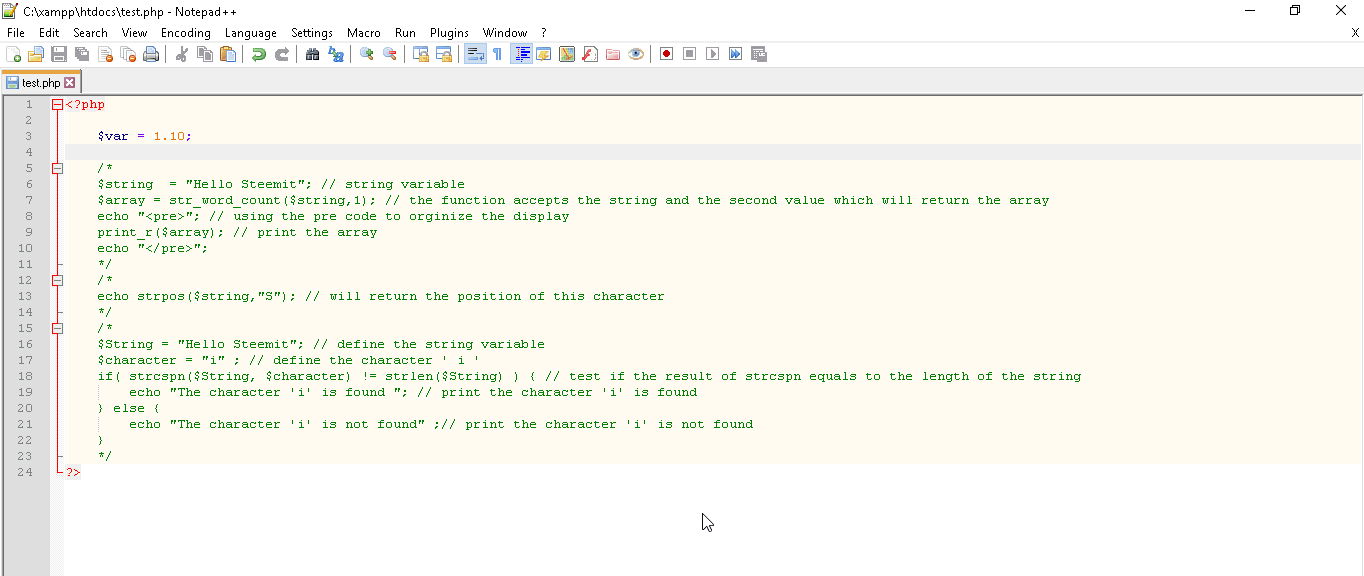Viewport: 1364px width, 576px height.
Task: Place cursor on empty line 4
Action: [x=713, y=152]
